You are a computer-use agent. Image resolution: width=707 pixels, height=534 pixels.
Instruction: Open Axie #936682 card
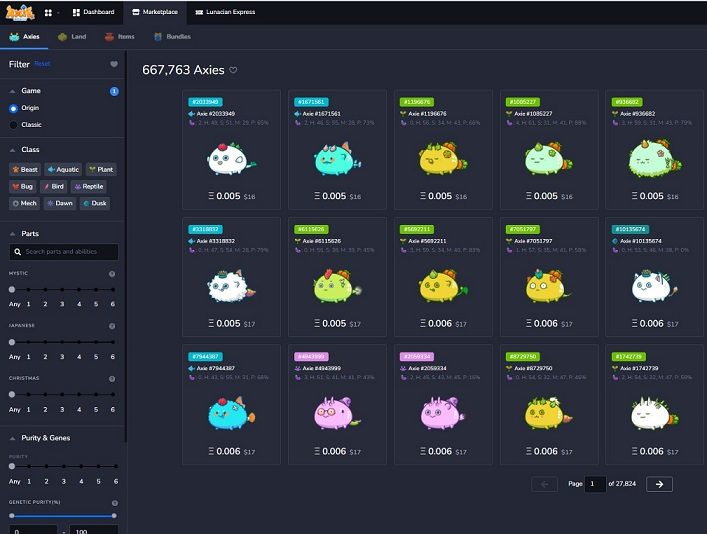point(654,150)
